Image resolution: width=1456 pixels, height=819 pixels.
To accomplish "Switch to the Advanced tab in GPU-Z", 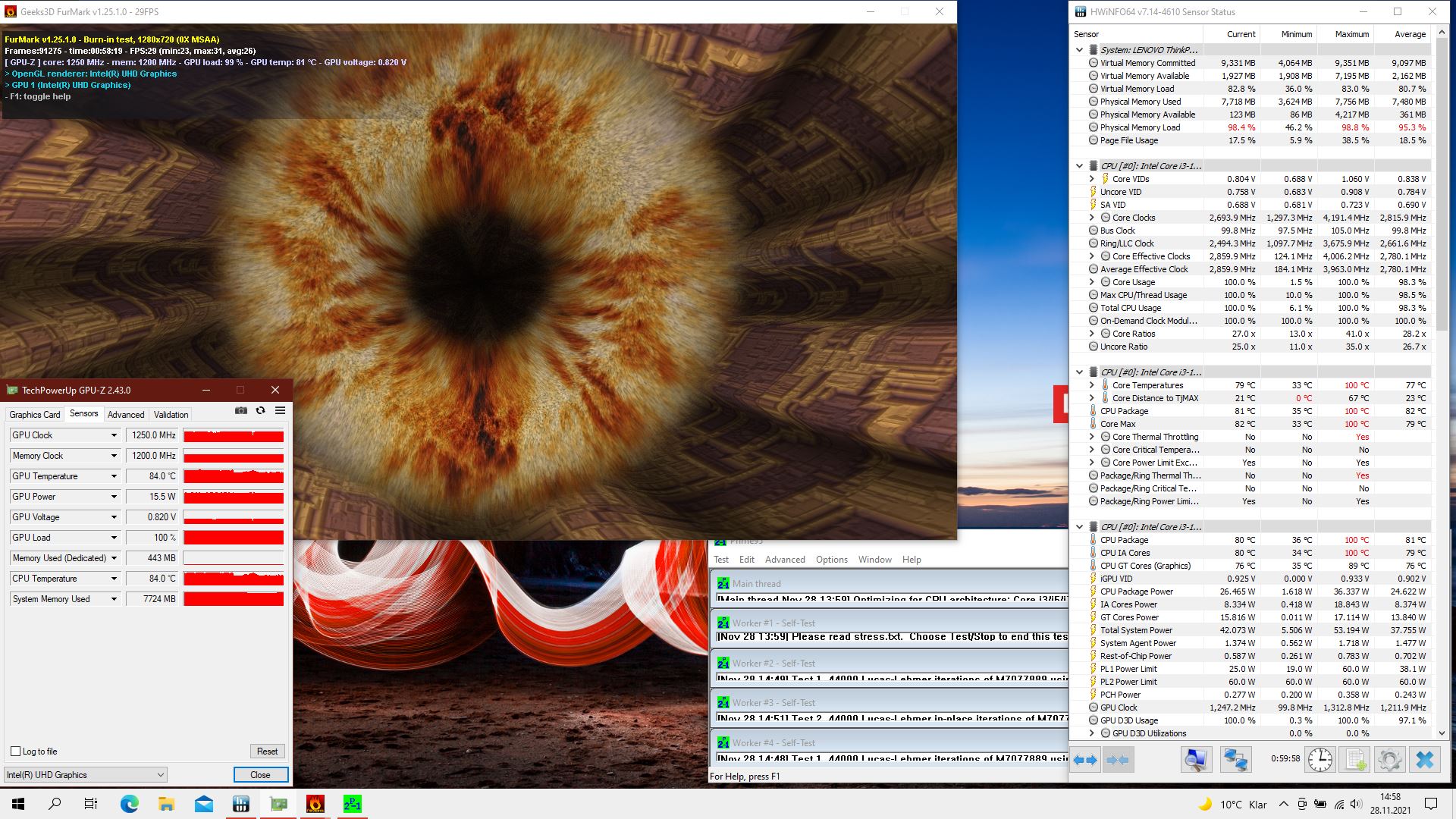I will coord(126,415).
